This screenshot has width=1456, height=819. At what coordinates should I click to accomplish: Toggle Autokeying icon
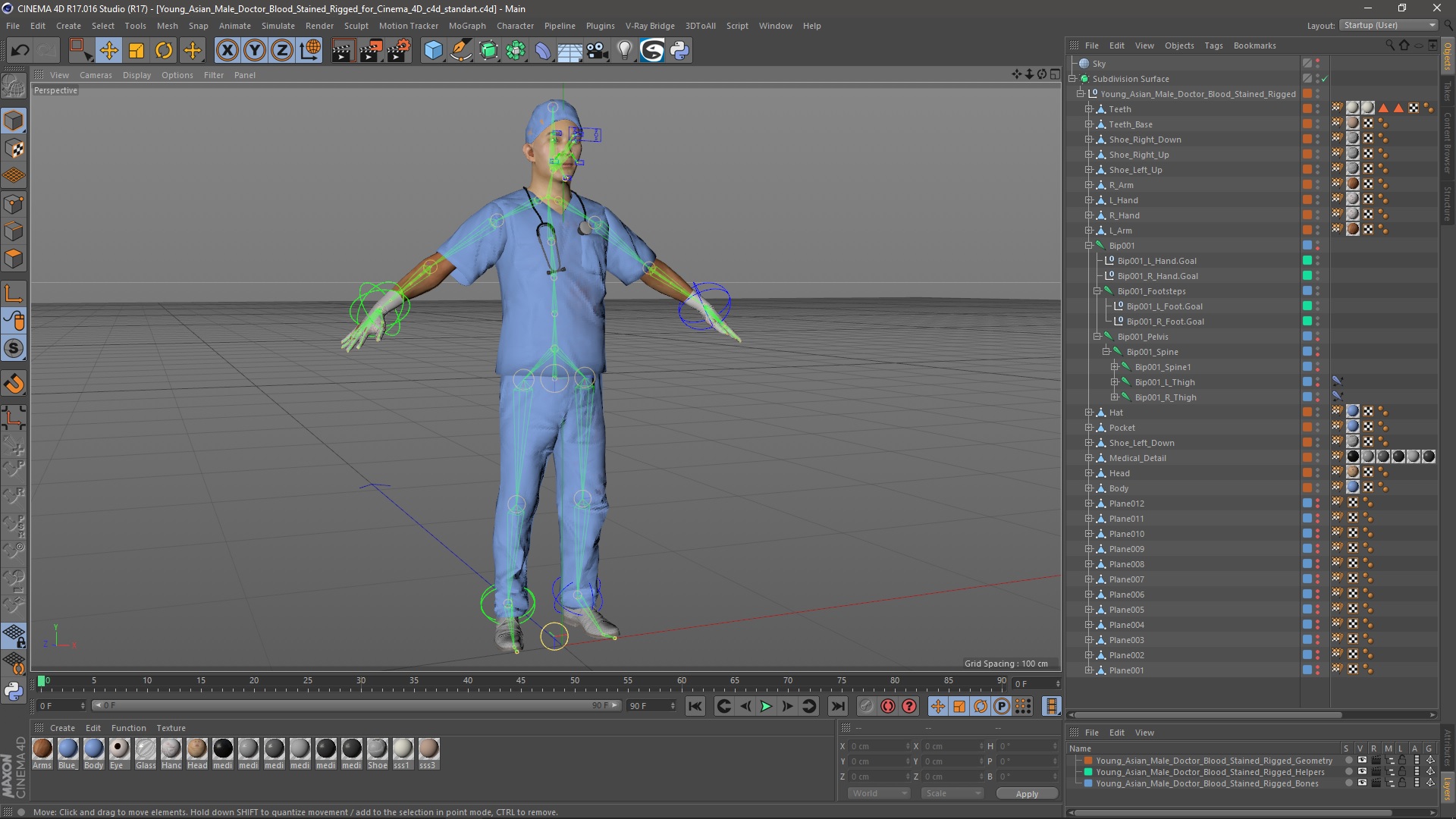(888, 706)
